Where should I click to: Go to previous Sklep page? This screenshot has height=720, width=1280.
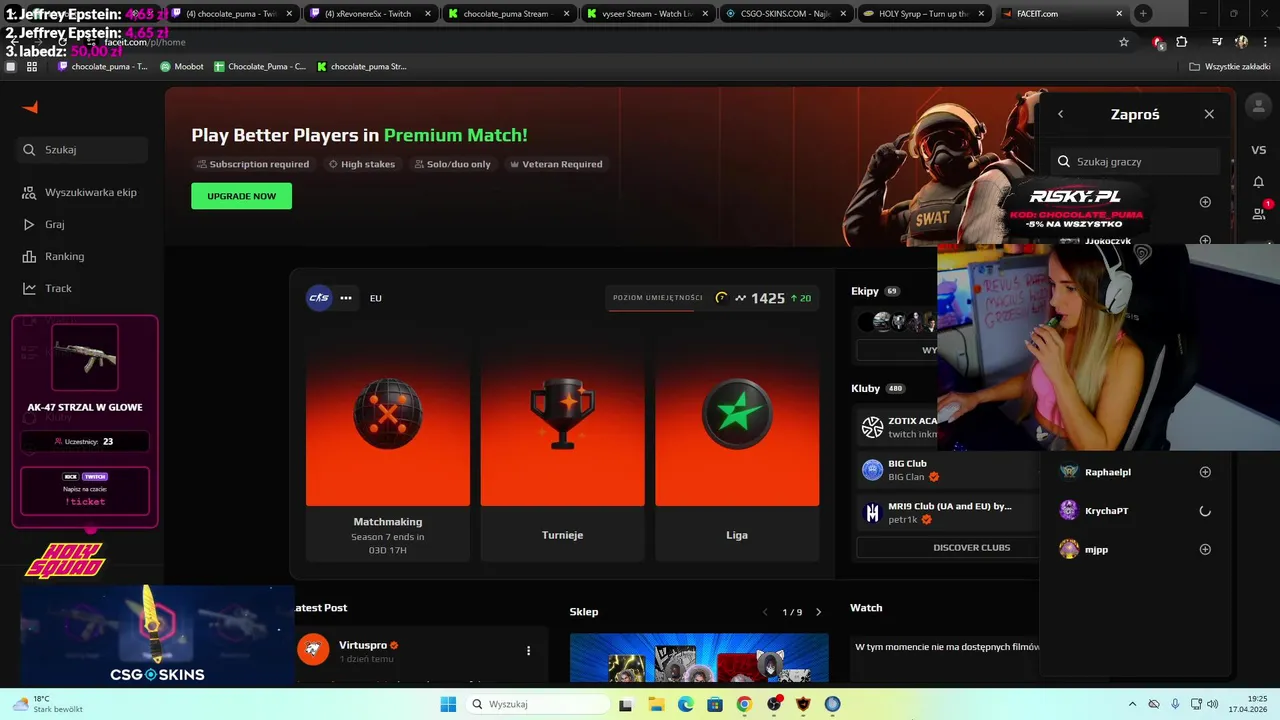765,612
